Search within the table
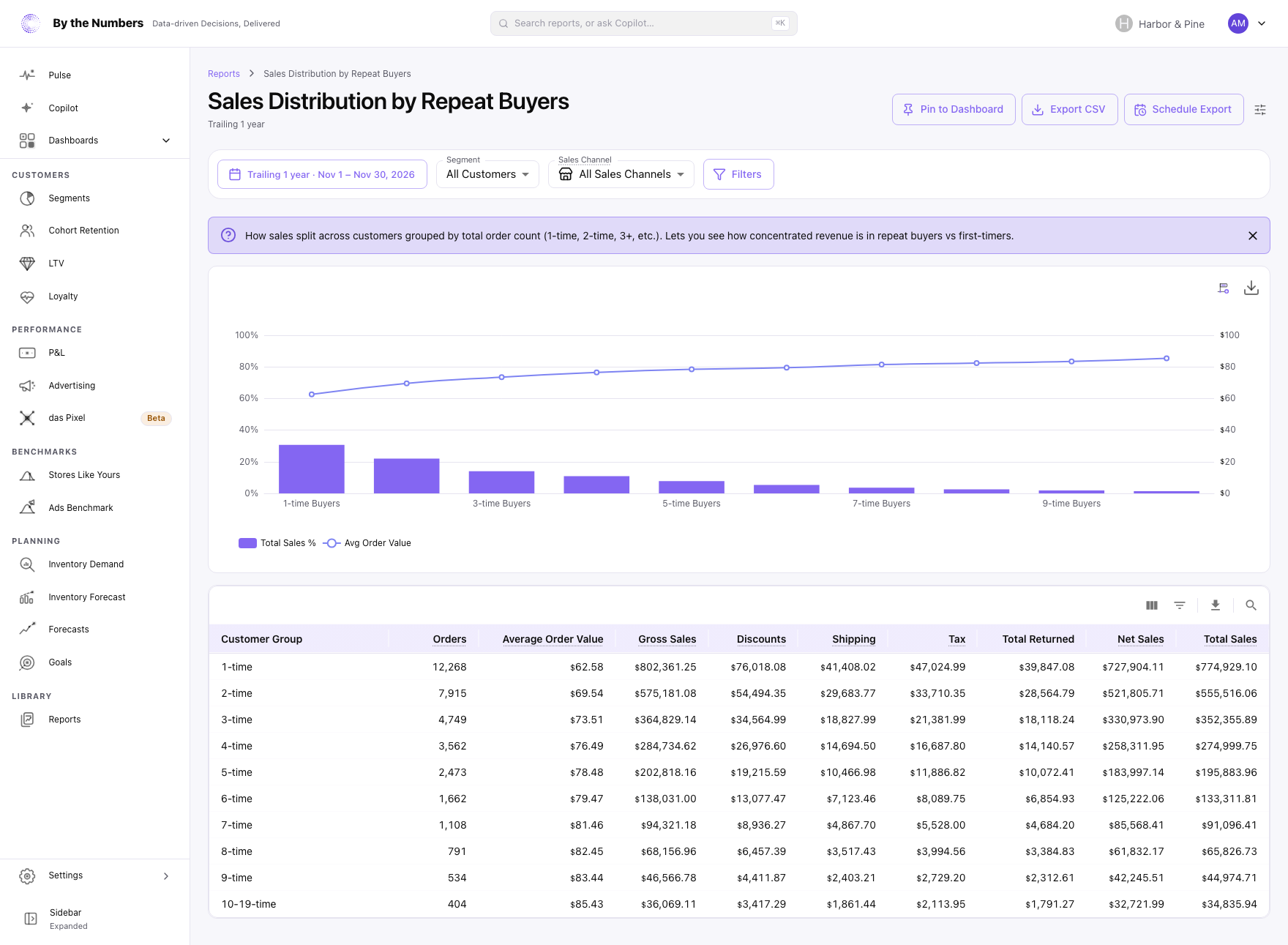Image resolution: width=1288 pixels, height=945 pixels. pyautogui.click(x=1251, y=605)
